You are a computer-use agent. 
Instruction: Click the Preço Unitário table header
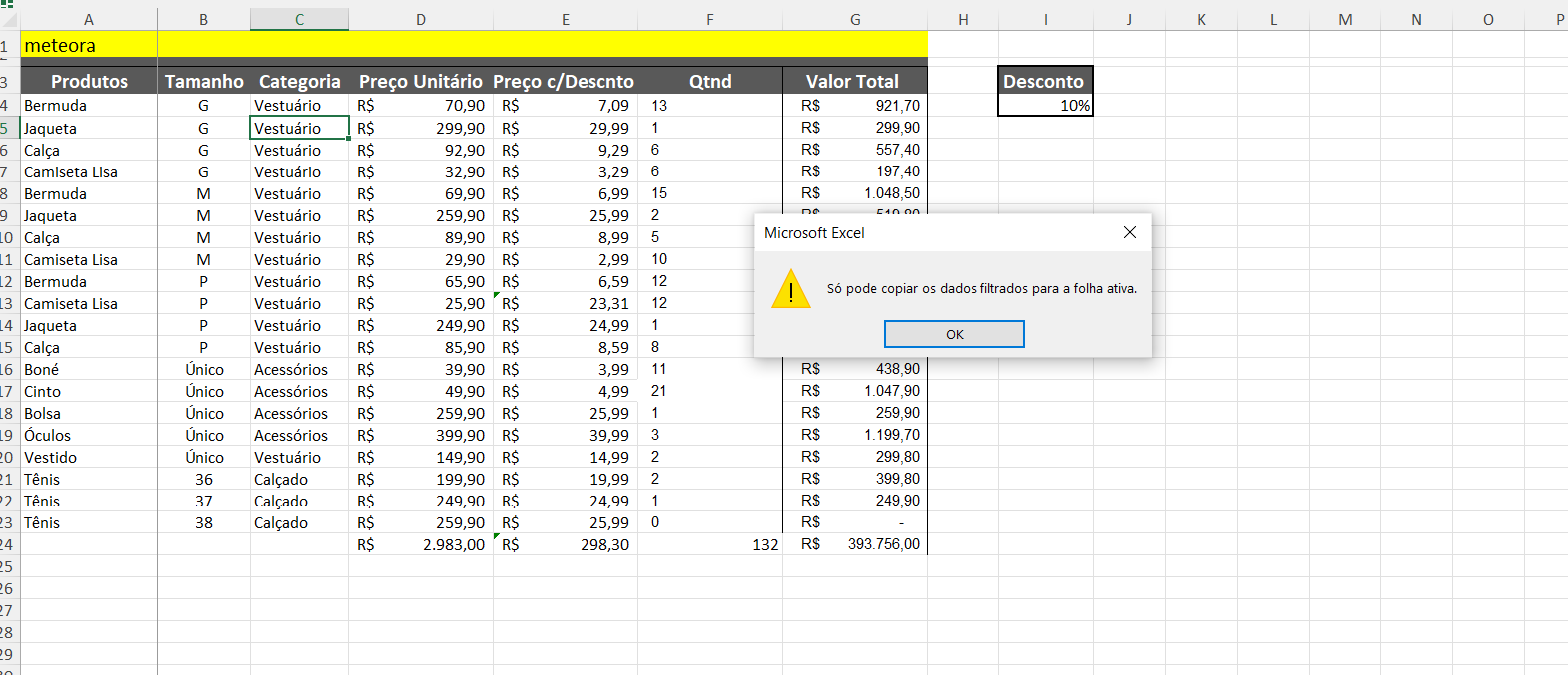pyautogui.click(x=420, y=81)
